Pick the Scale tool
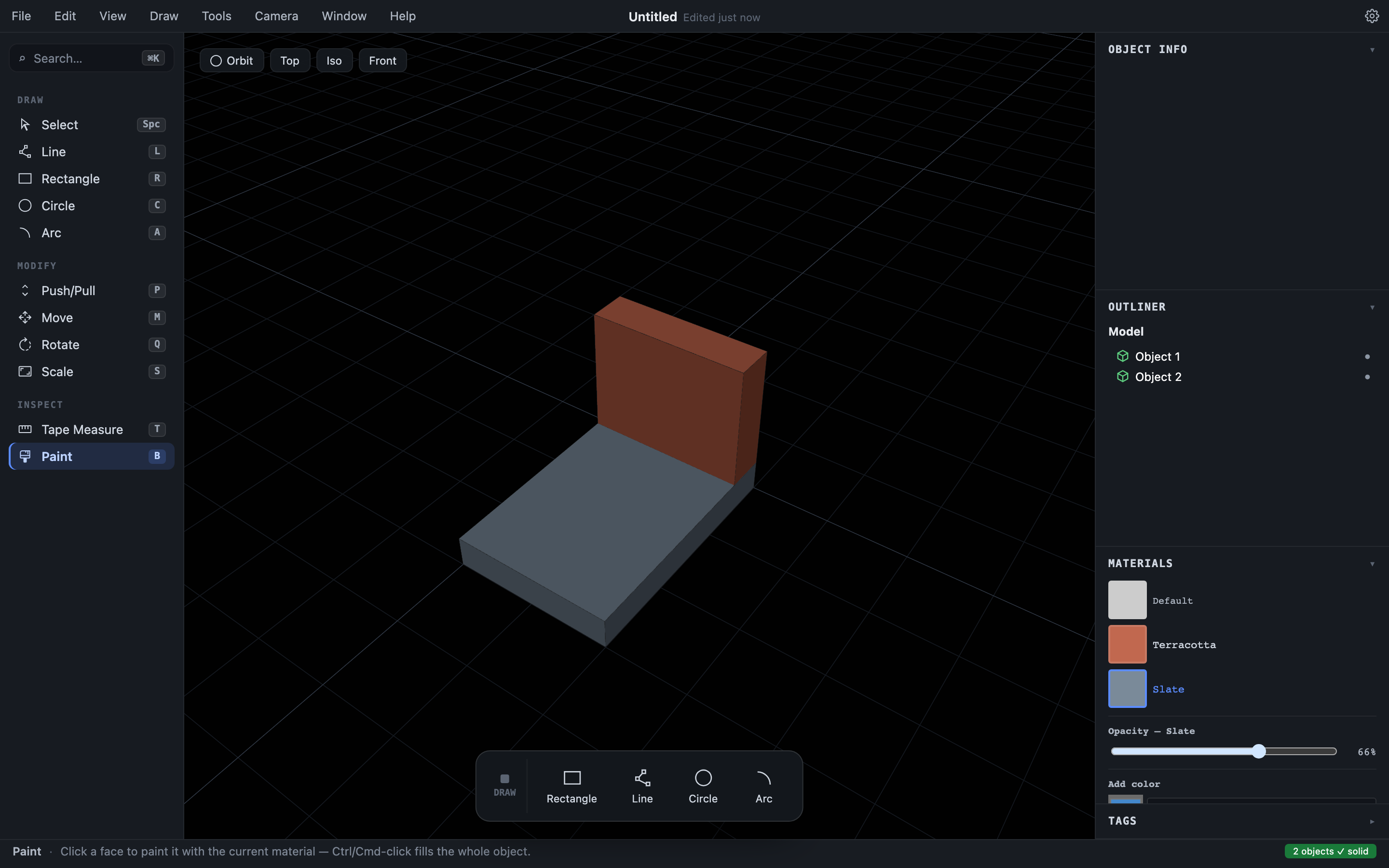Screen dimensions: 1389x868 [x=92, y=371]
